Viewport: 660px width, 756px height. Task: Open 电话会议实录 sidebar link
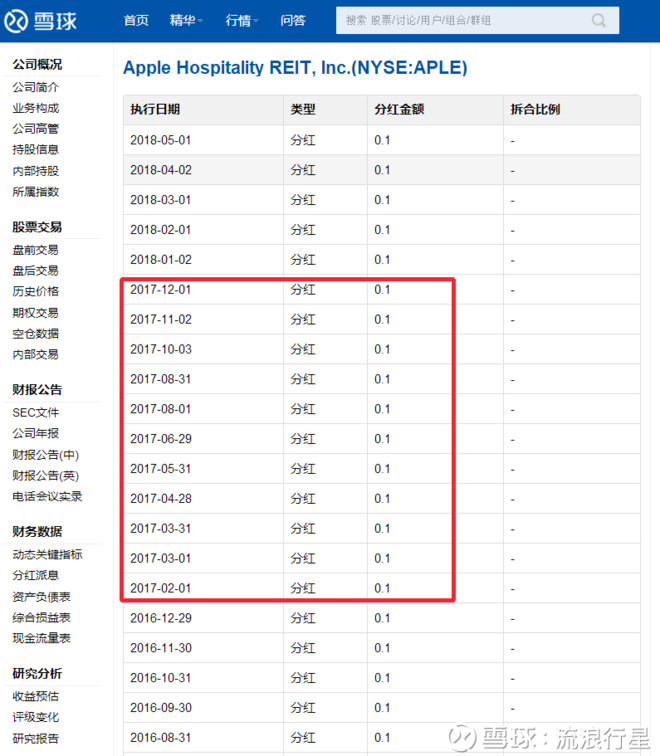coord(47,496)
